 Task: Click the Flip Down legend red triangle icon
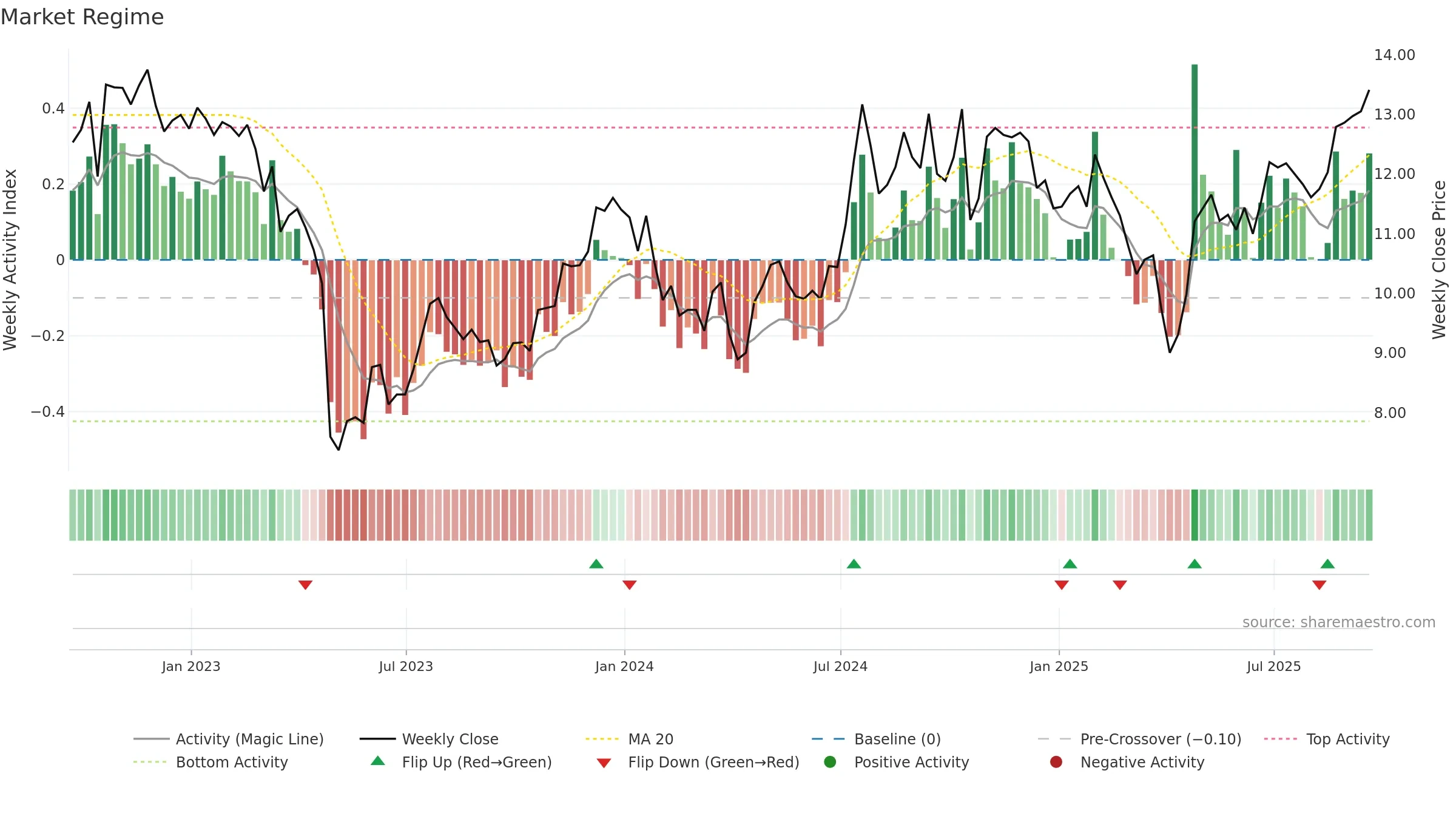604,763
